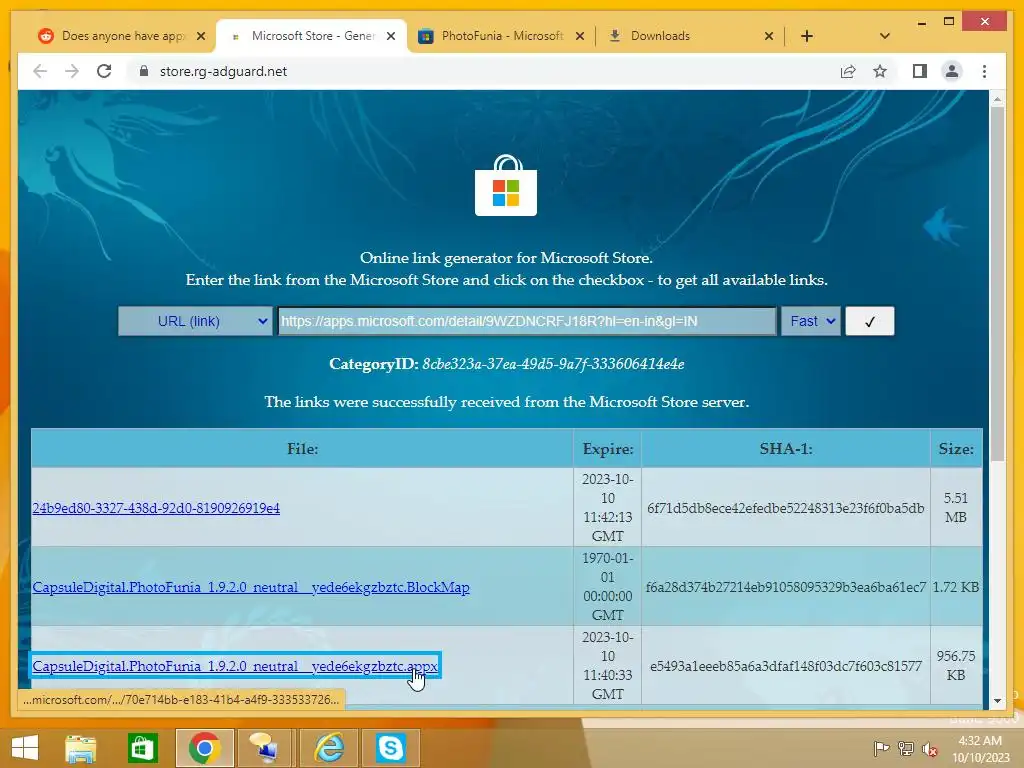
Task: View site security lock information
Action: click(144, 71)
